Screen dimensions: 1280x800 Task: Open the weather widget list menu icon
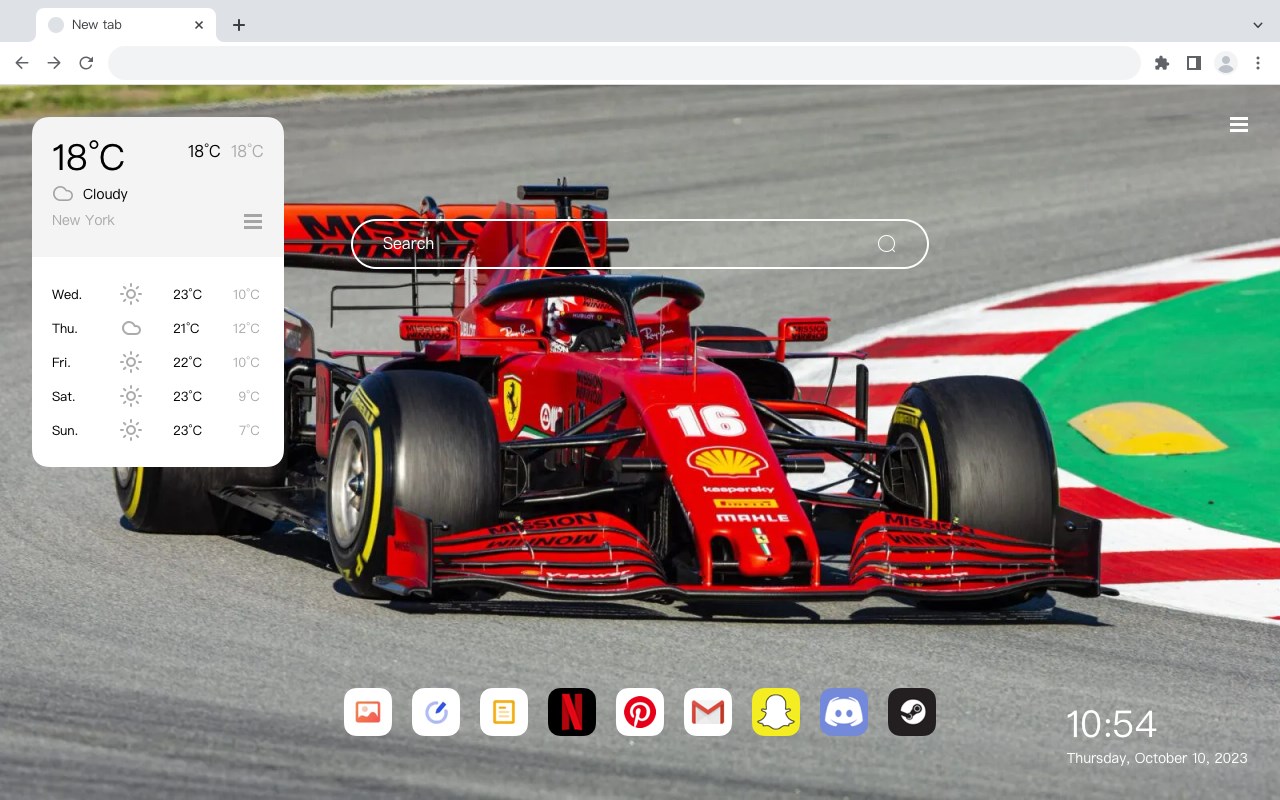(x=253, y=221)
